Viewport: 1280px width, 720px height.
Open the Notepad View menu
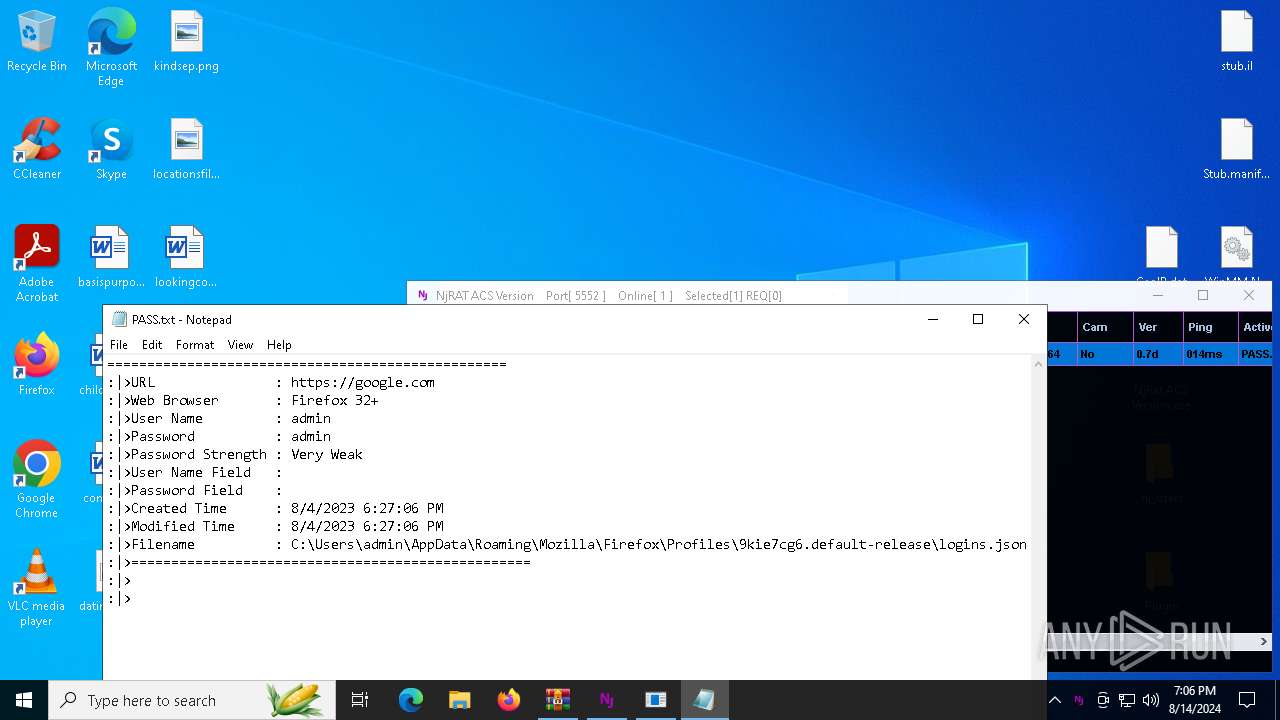tap(240, 344)
